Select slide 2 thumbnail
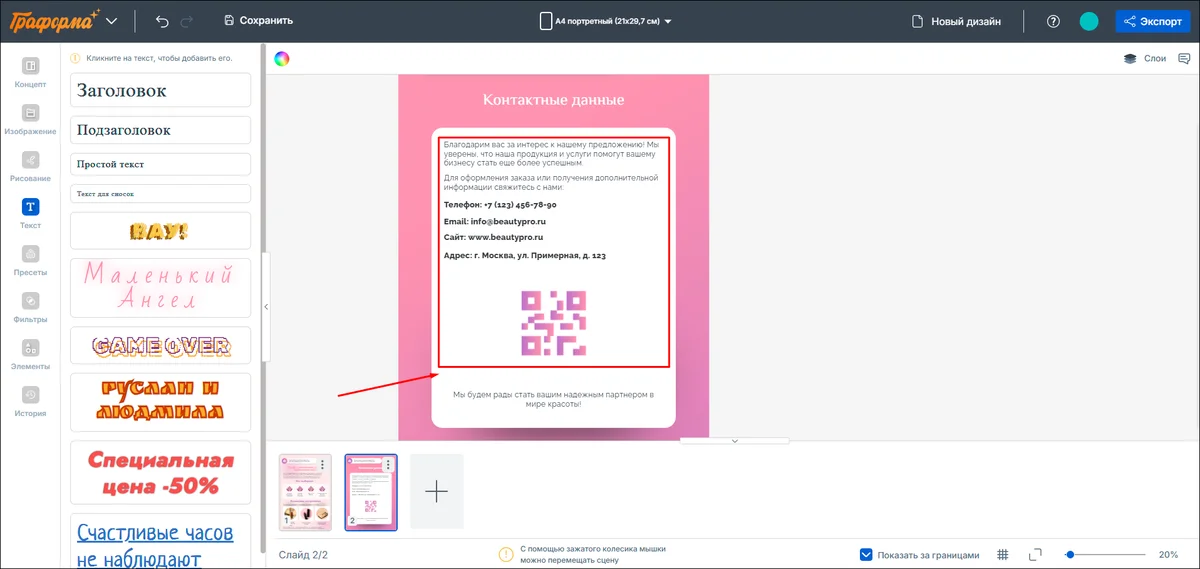The height and width of the screenshot is (569, 1200). 371,492
